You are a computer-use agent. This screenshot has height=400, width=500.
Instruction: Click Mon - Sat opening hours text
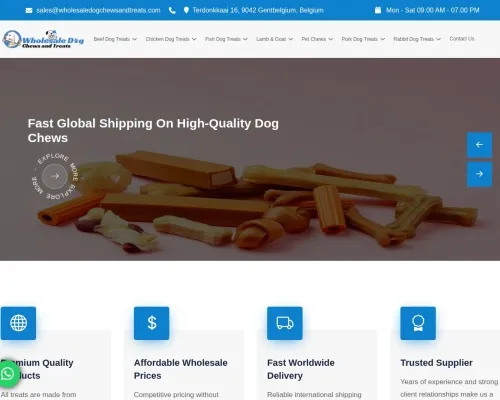(x=433, y=10)
